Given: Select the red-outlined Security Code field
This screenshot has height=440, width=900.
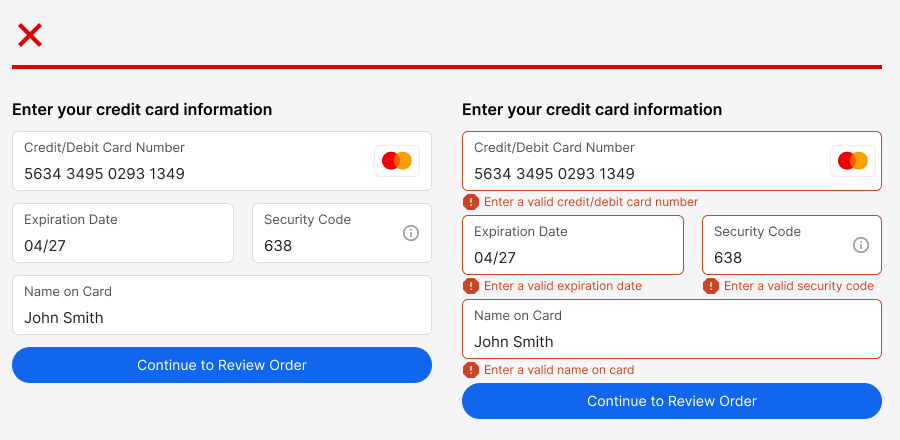Looking at the screenshot, I should (x=775, y=245).
